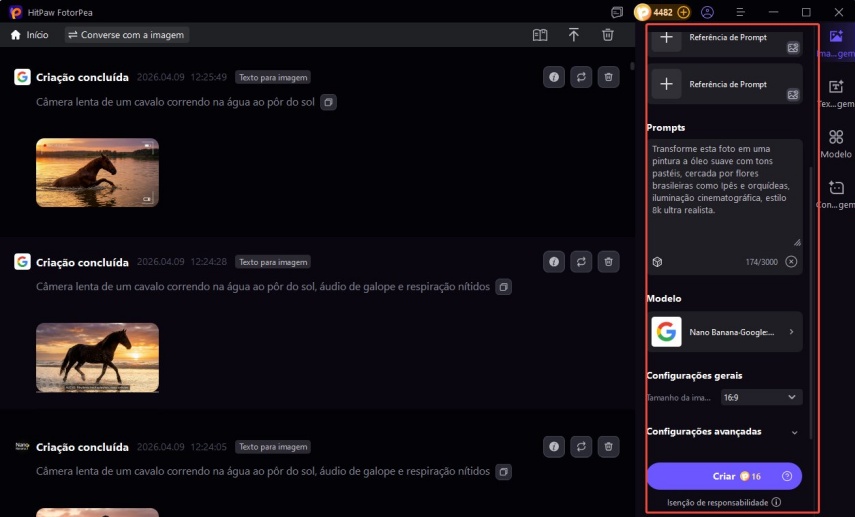Open the 16:9 image size dropdown
The width and height of the screenshot is (855, 517).
[761, 398]
